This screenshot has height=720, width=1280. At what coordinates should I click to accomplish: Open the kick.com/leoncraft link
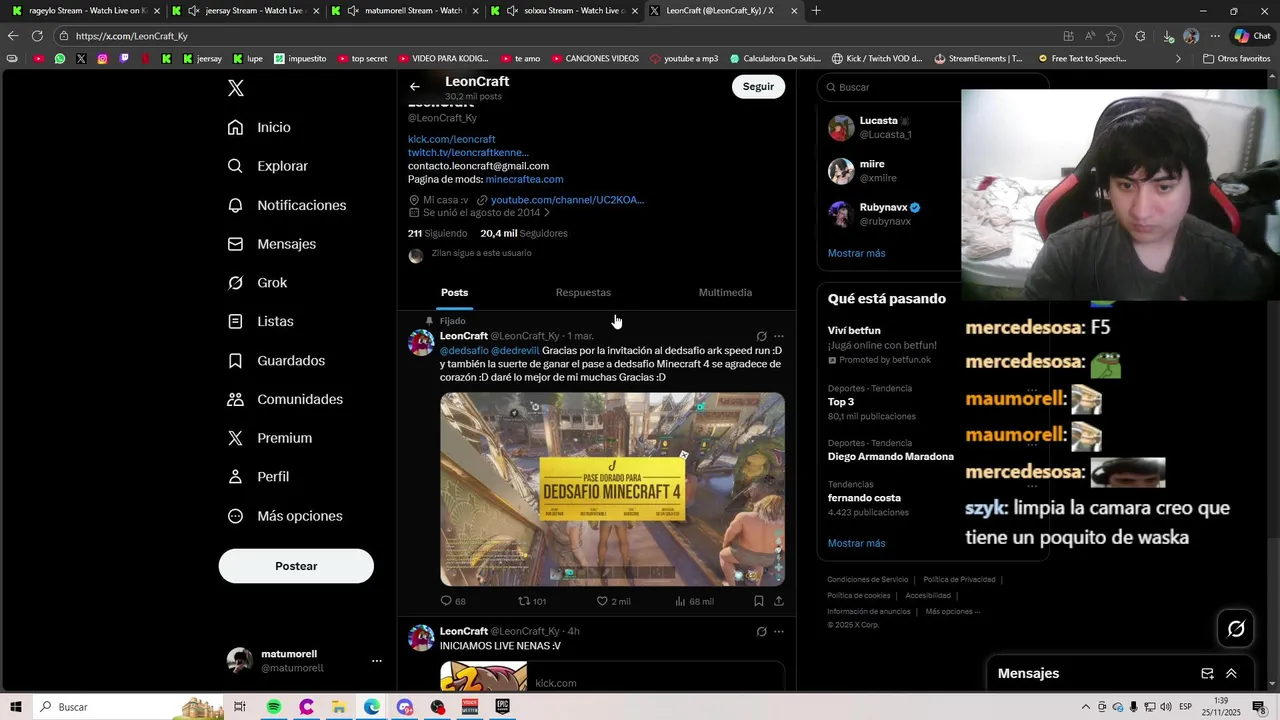(451, 140)
